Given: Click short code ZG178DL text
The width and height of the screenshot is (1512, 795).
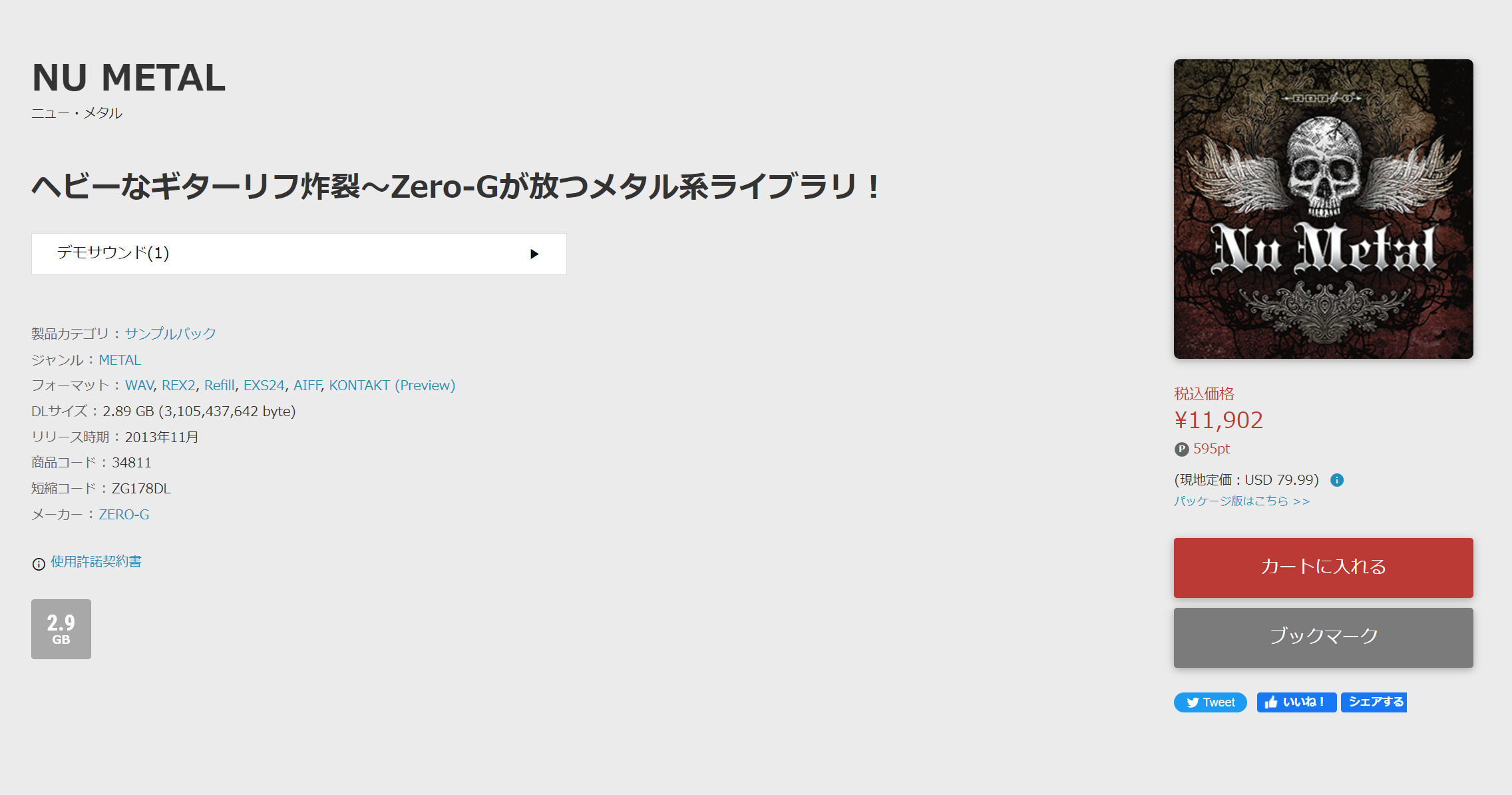Looking at the screenshot, I should tap(141, 489).
